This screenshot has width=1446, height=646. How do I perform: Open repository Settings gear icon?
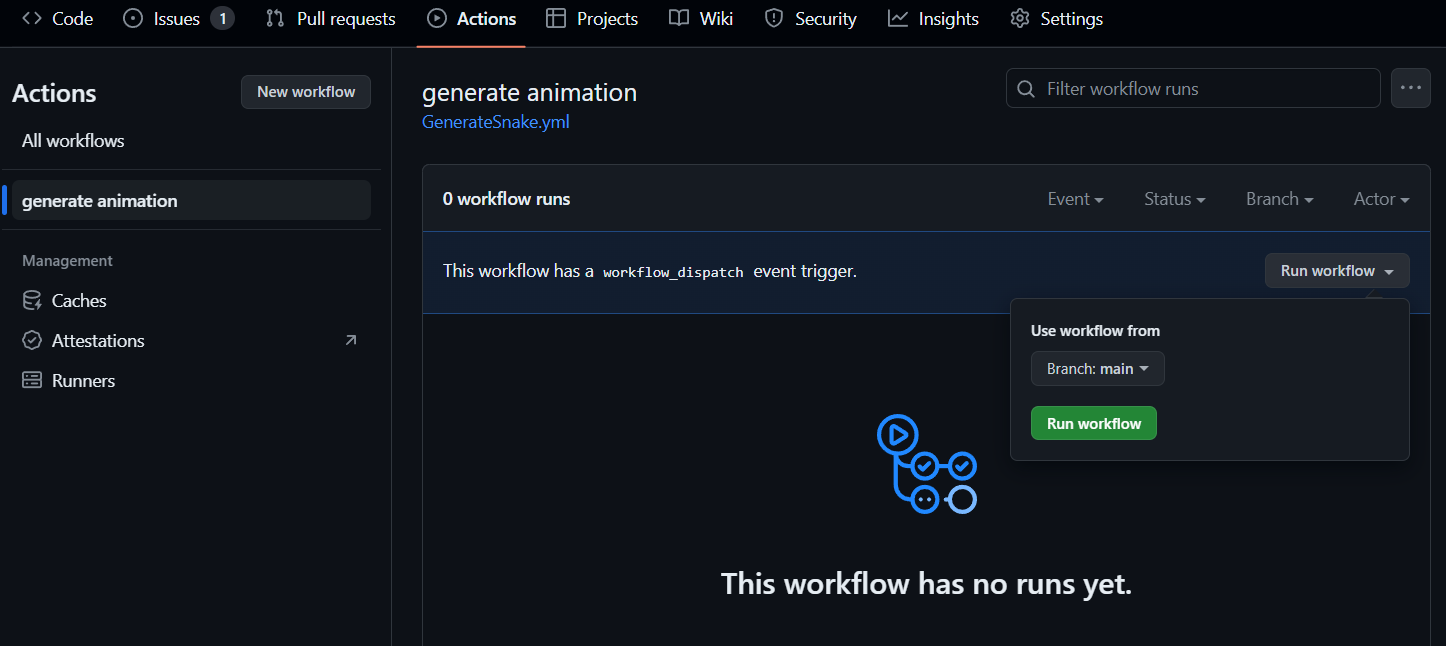(x=1021, y=18)
